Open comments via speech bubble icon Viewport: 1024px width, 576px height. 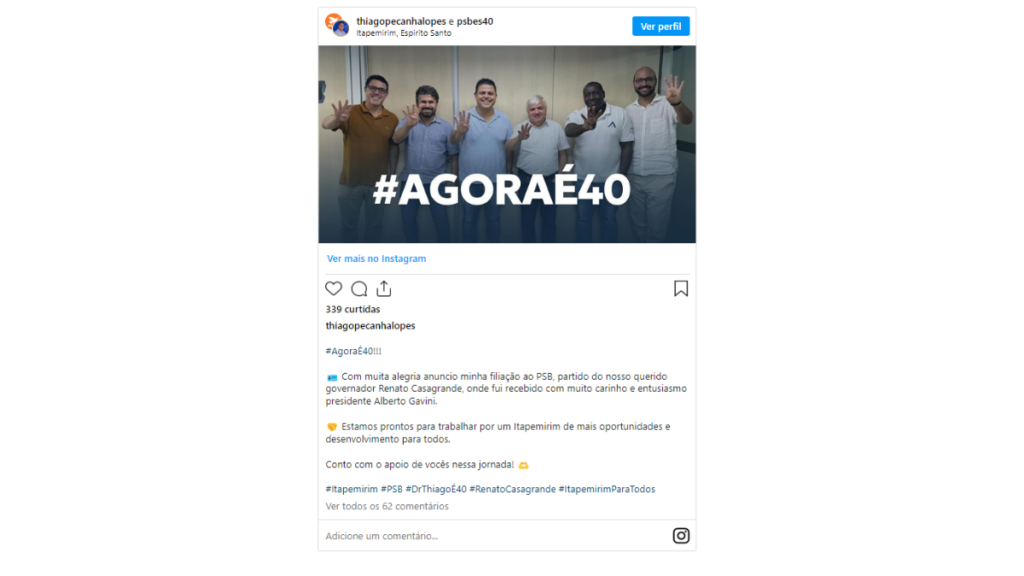359,289
